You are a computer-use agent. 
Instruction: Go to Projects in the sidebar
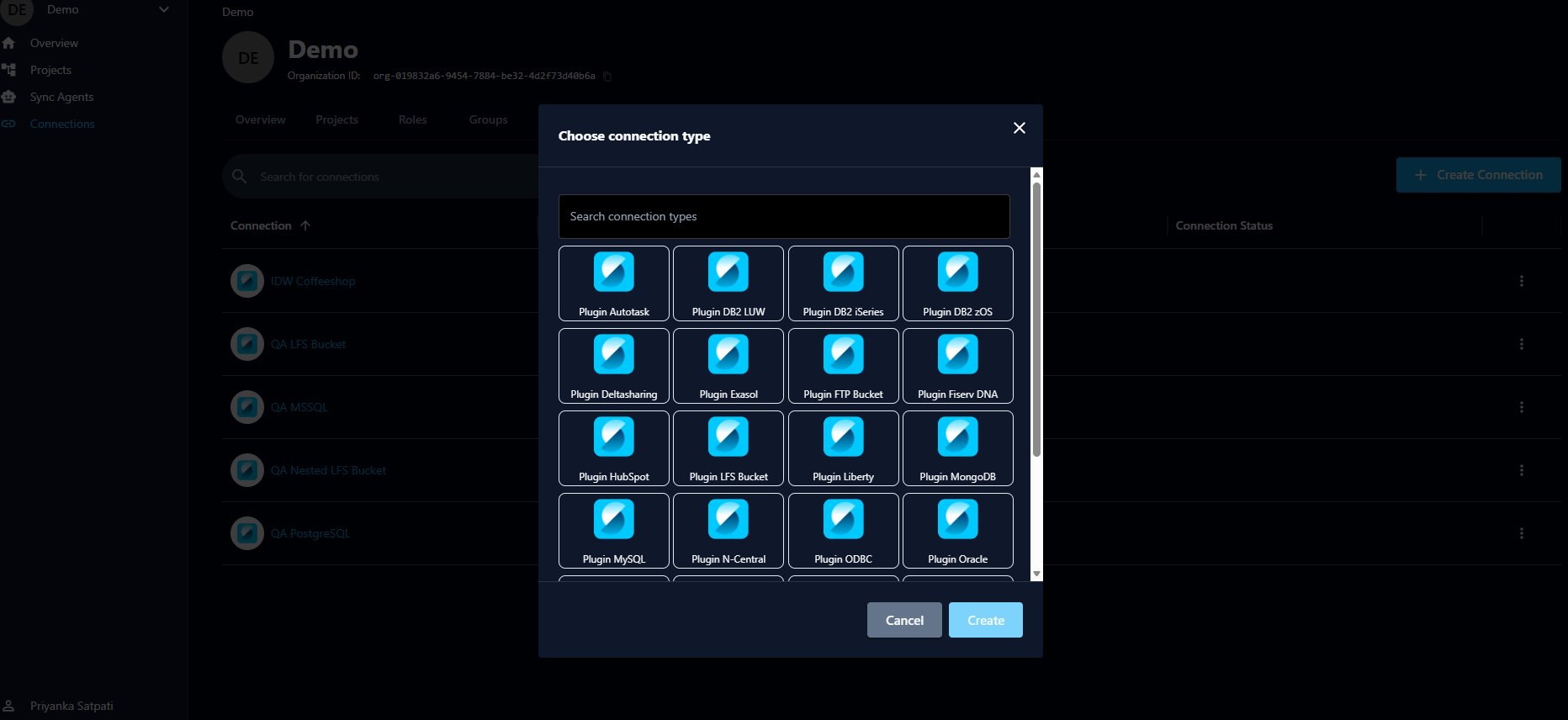[x=50, y=70]
